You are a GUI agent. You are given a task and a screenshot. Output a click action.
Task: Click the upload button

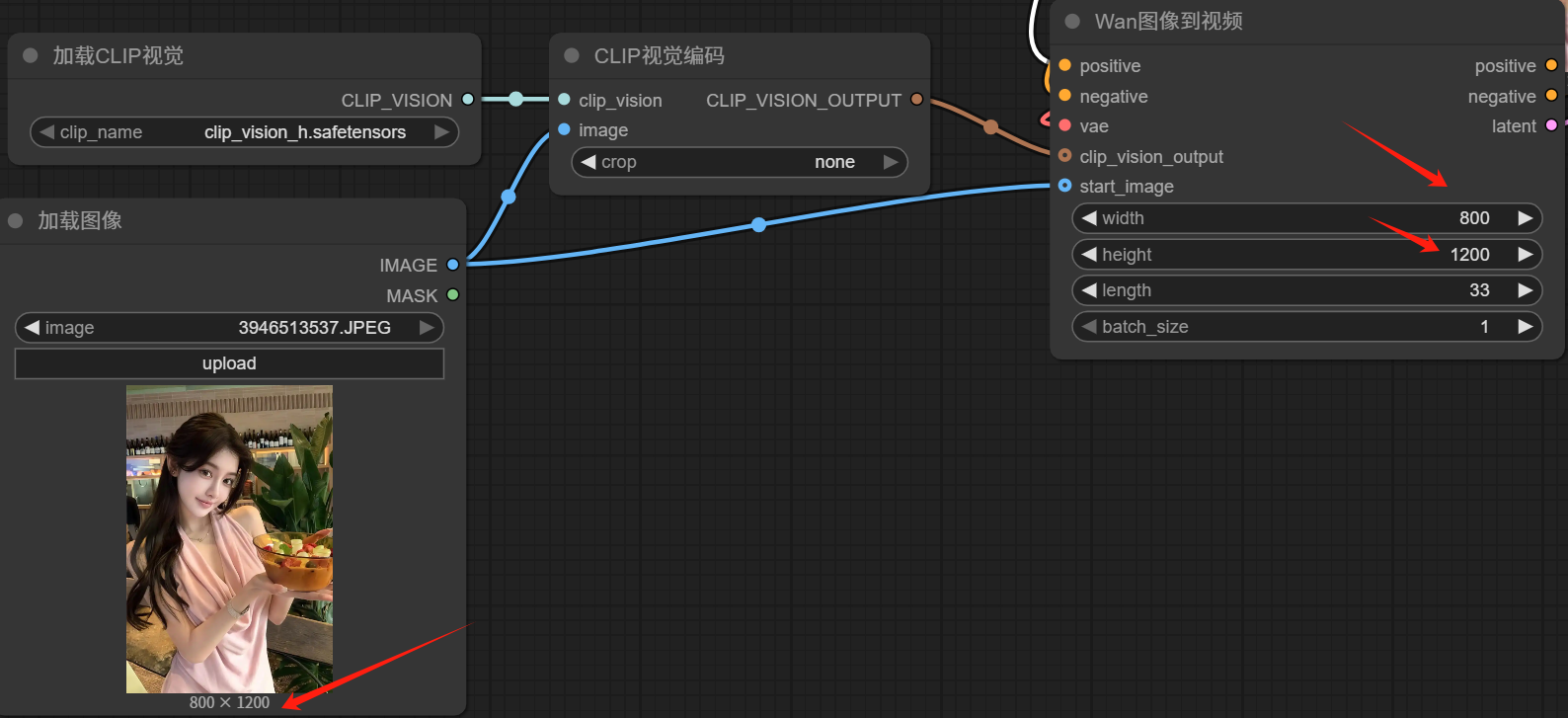click(229, 363)
